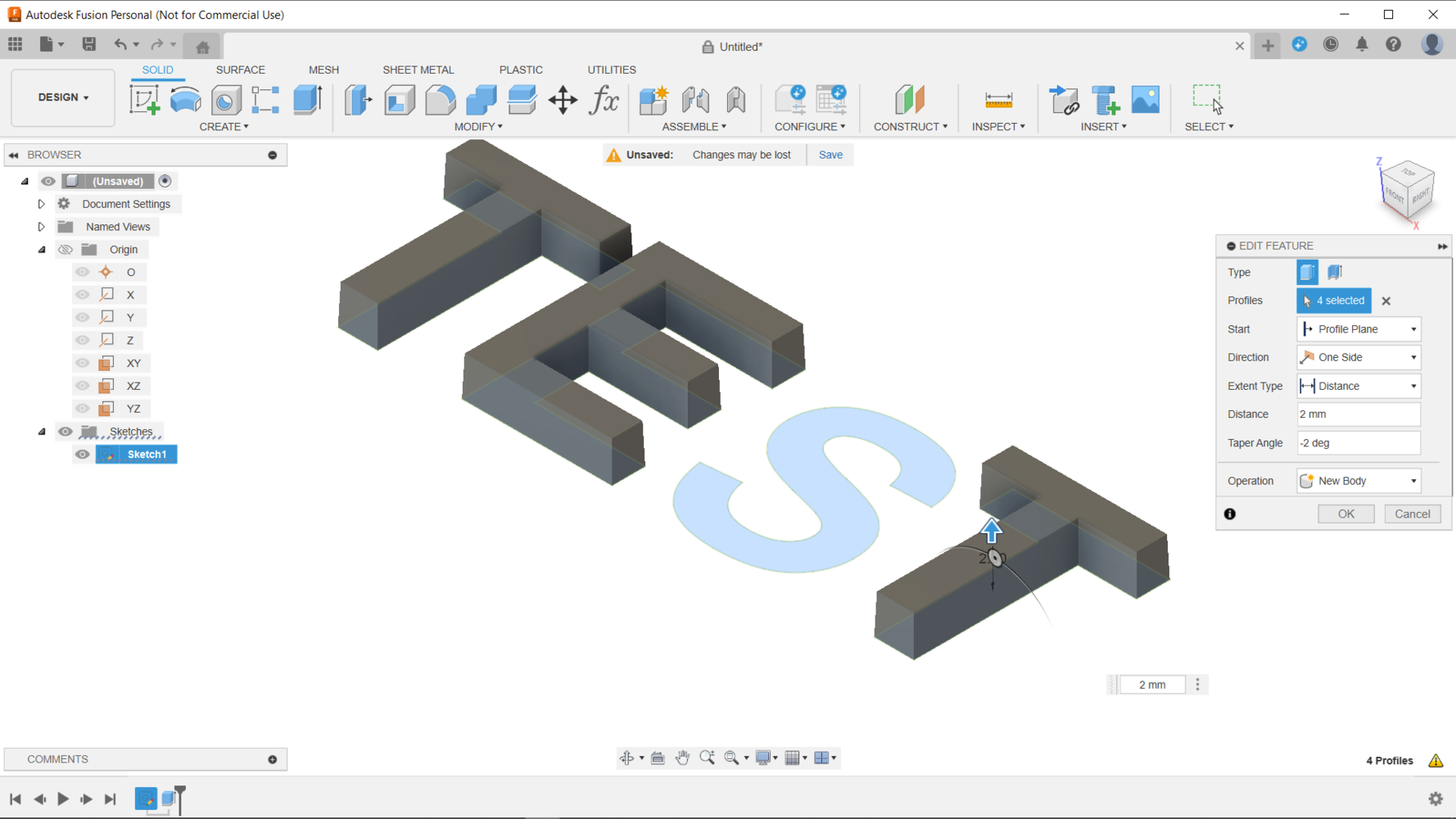Choose the Thin Extrude type button
Image resolution: width=1456 pixels, height=819 pixels.
[1334, 272]
